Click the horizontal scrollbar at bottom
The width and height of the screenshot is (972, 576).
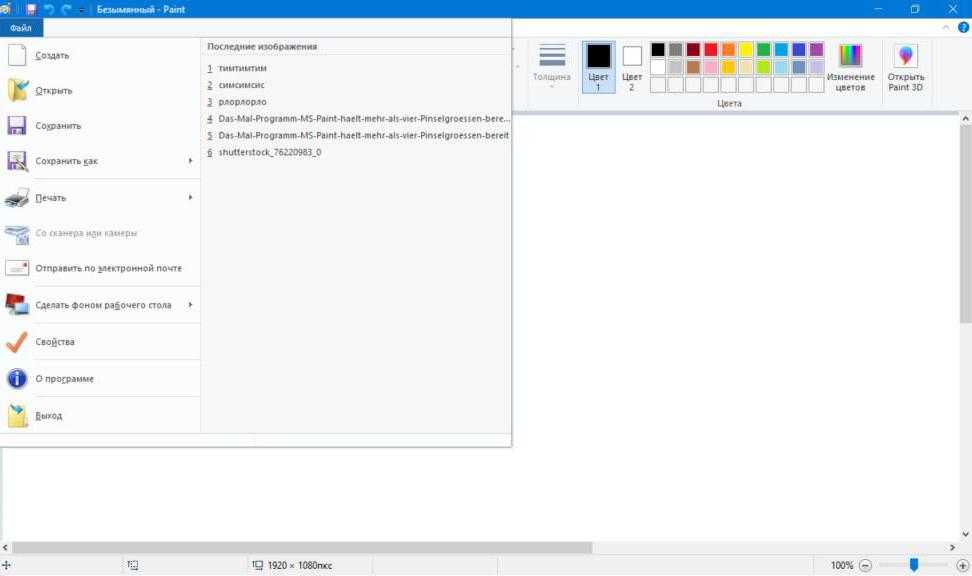click(300, 548)
